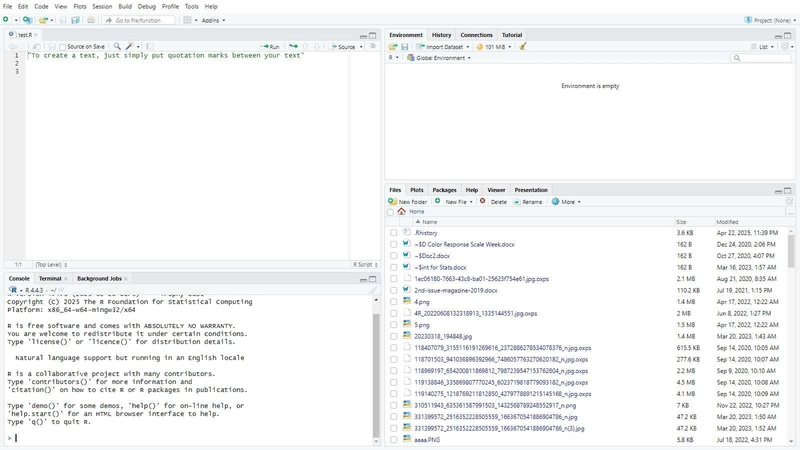Click the go to previous section arrow
This screenshot has height=450, width=800.
[x=305, y=46]
